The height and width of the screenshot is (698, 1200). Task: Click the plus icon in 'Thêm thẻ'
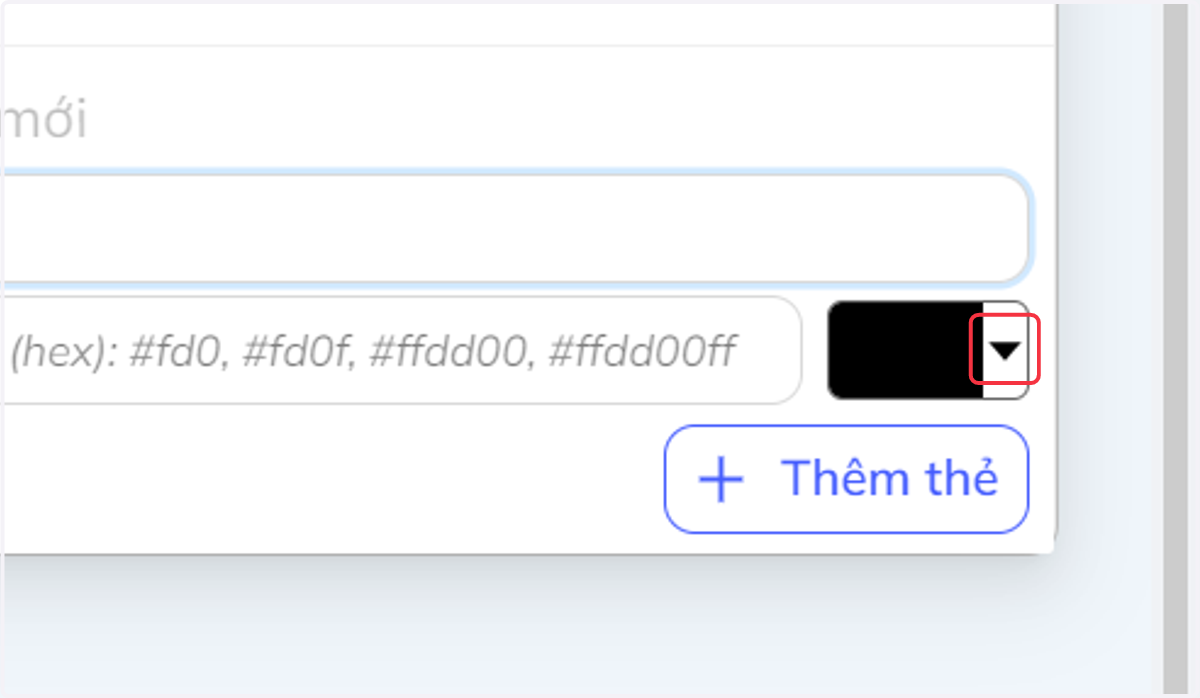721,480
